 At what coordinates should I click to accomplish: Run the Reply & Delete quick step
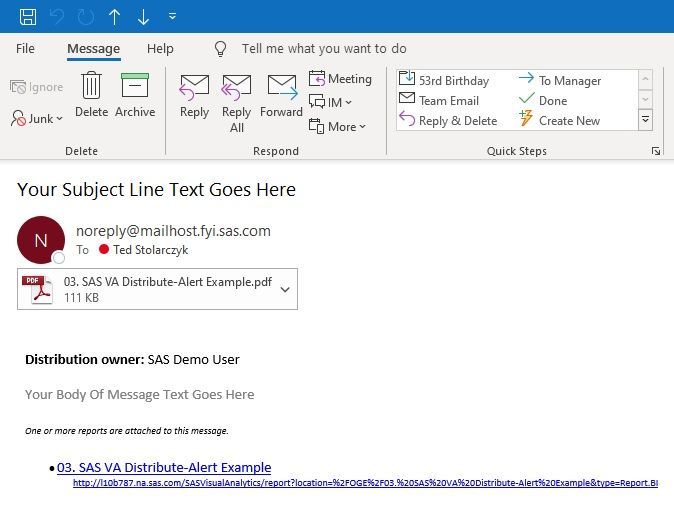tap(448, 121)
